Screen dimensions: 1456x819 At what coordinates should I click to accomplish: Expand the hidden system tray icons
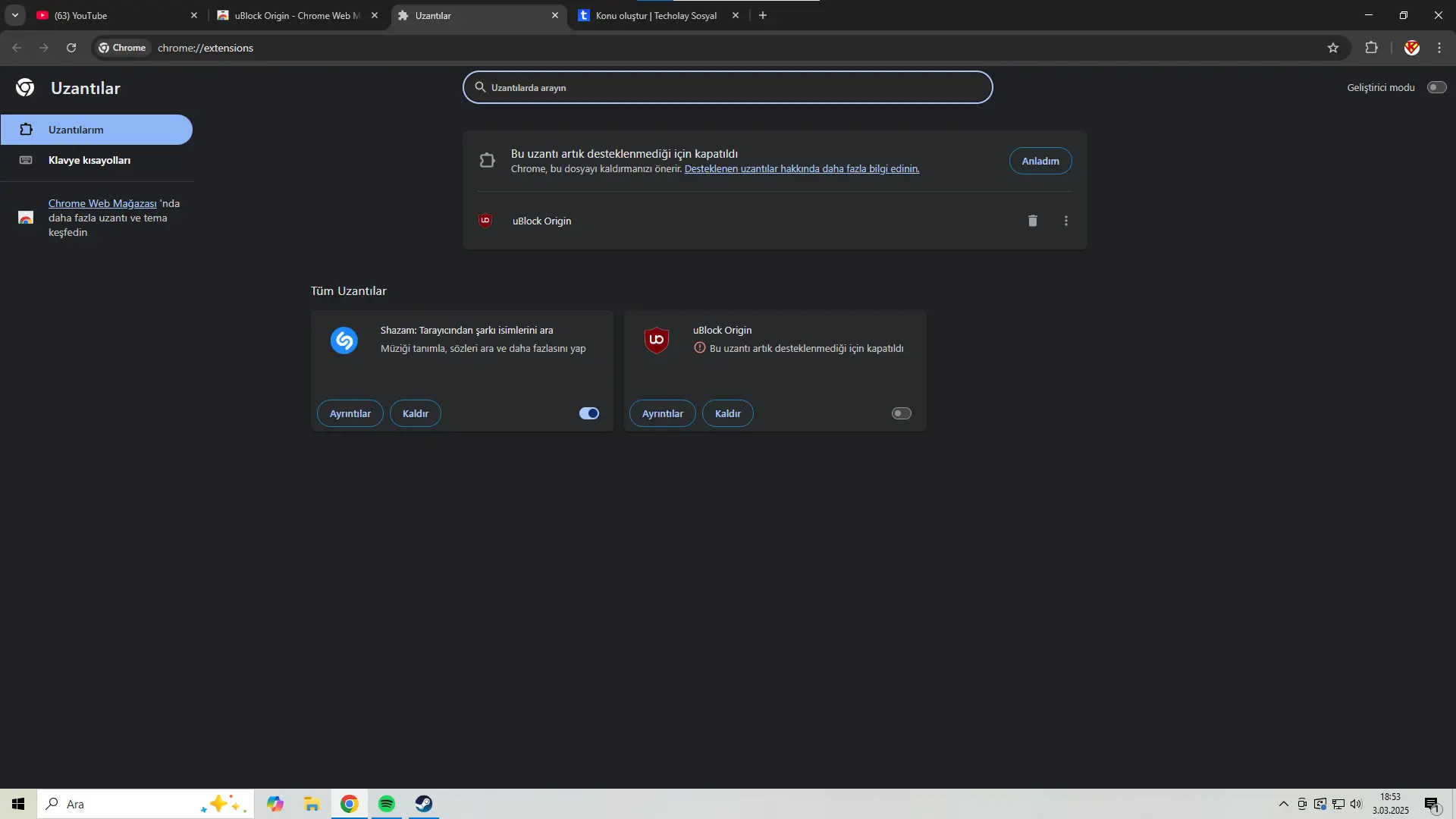click(x=1283, y=804)
